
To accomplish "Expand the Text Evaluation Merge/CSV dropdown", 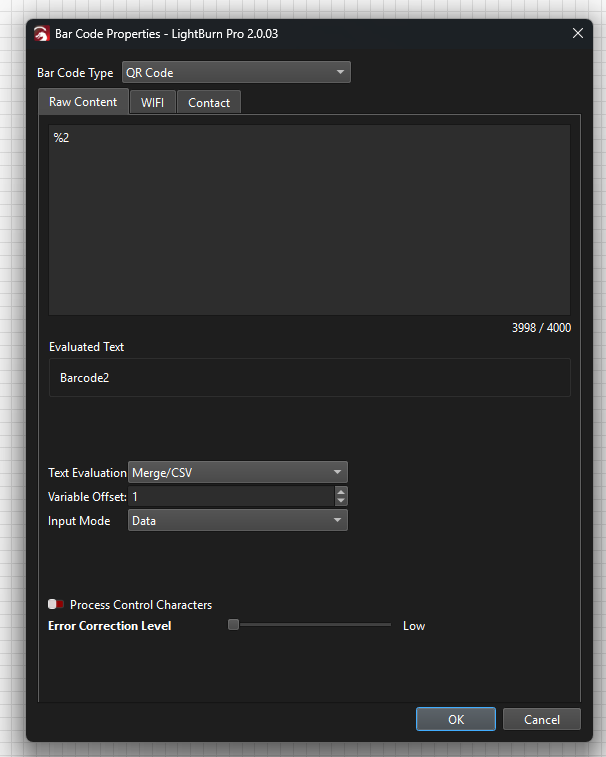I will point(238,473).
